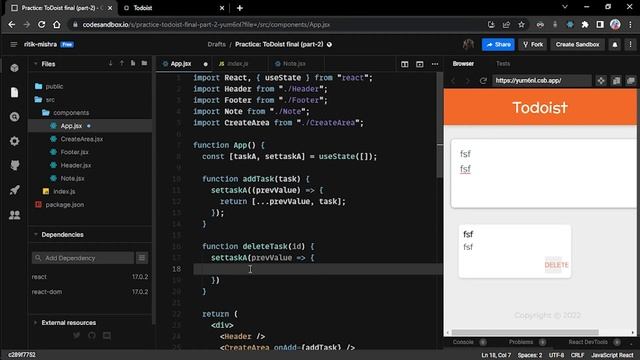640x360 pixels.
Task: Open React DevTools panel
Action: point(588,342)
